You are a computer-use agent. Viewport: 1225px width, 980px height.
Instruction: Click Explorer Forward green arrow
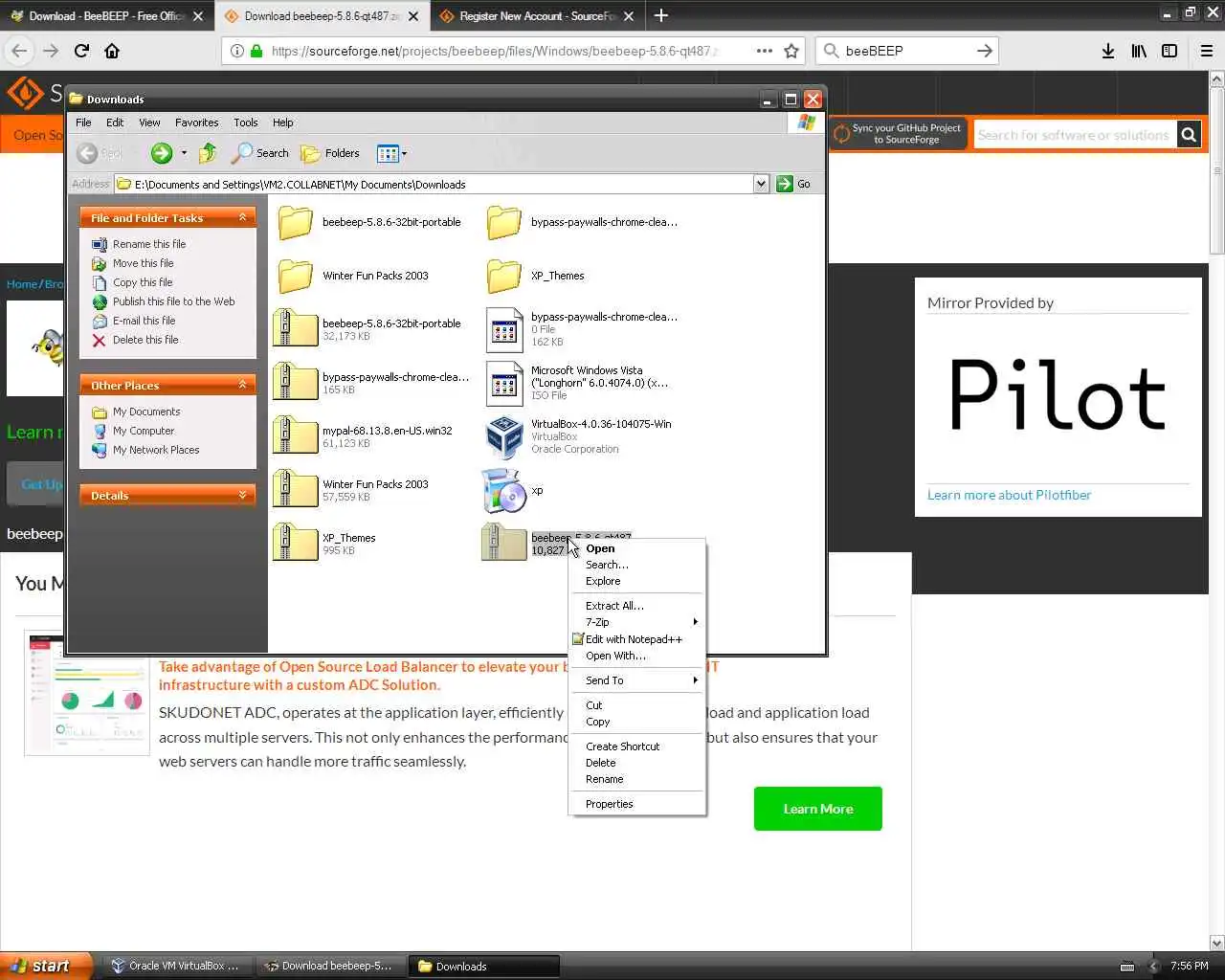coord(162,153)
